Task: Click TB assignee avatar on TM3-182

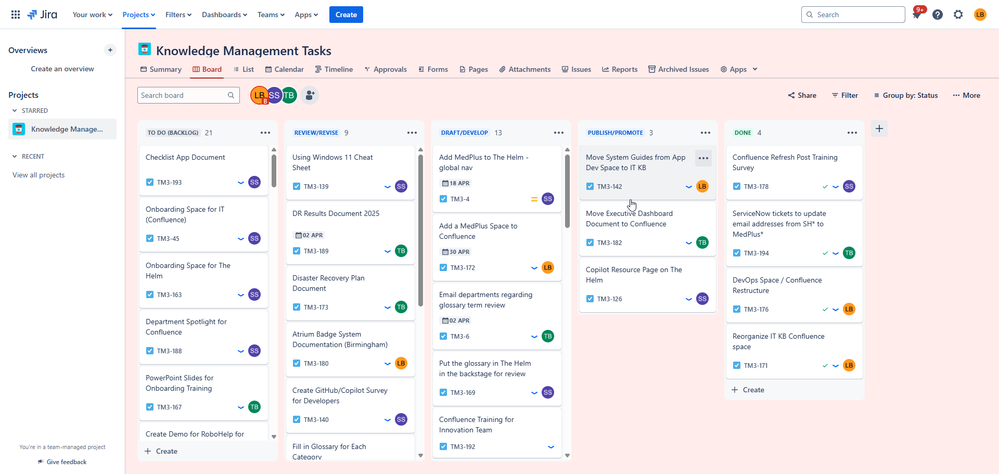Action: tap(702, 243)
